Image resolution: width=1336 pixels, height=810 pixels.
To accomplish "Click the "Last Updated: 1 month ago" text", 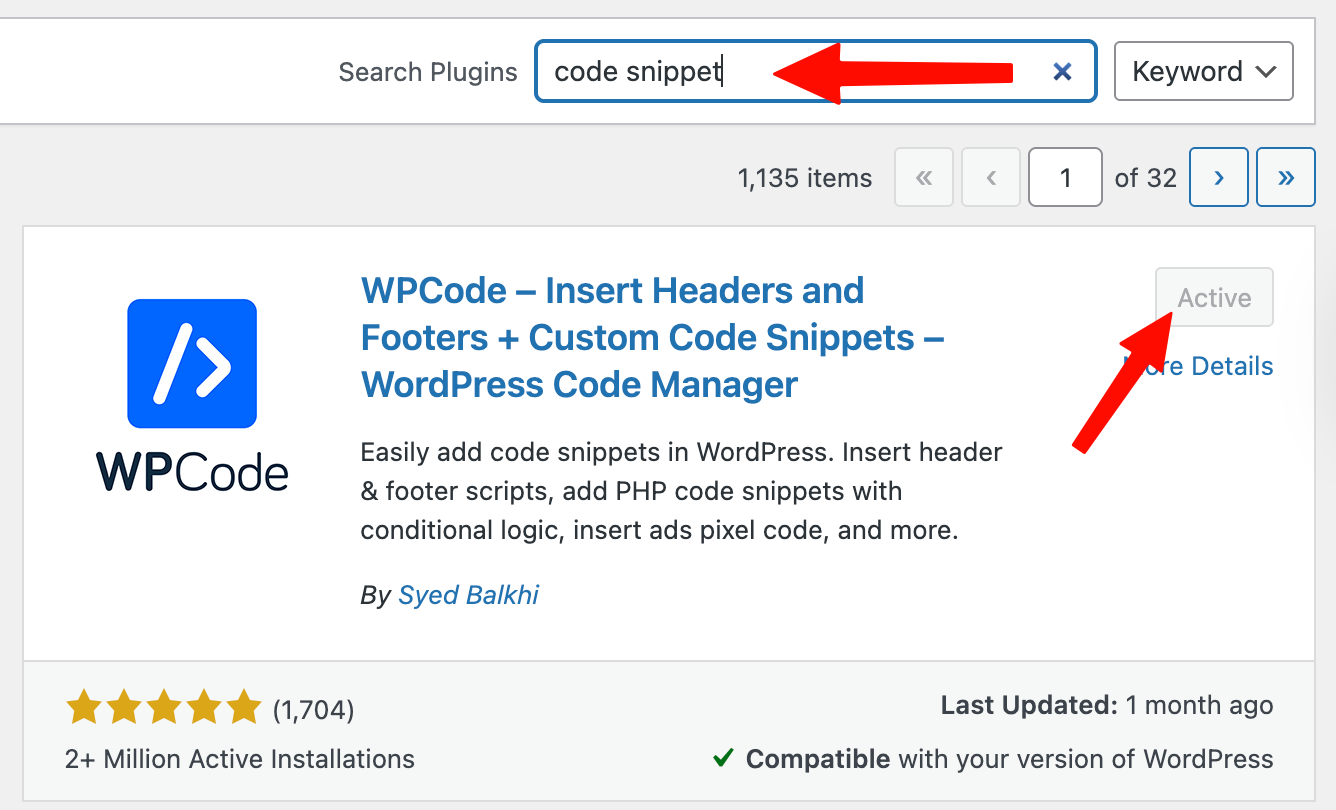I will (1107, 706).
